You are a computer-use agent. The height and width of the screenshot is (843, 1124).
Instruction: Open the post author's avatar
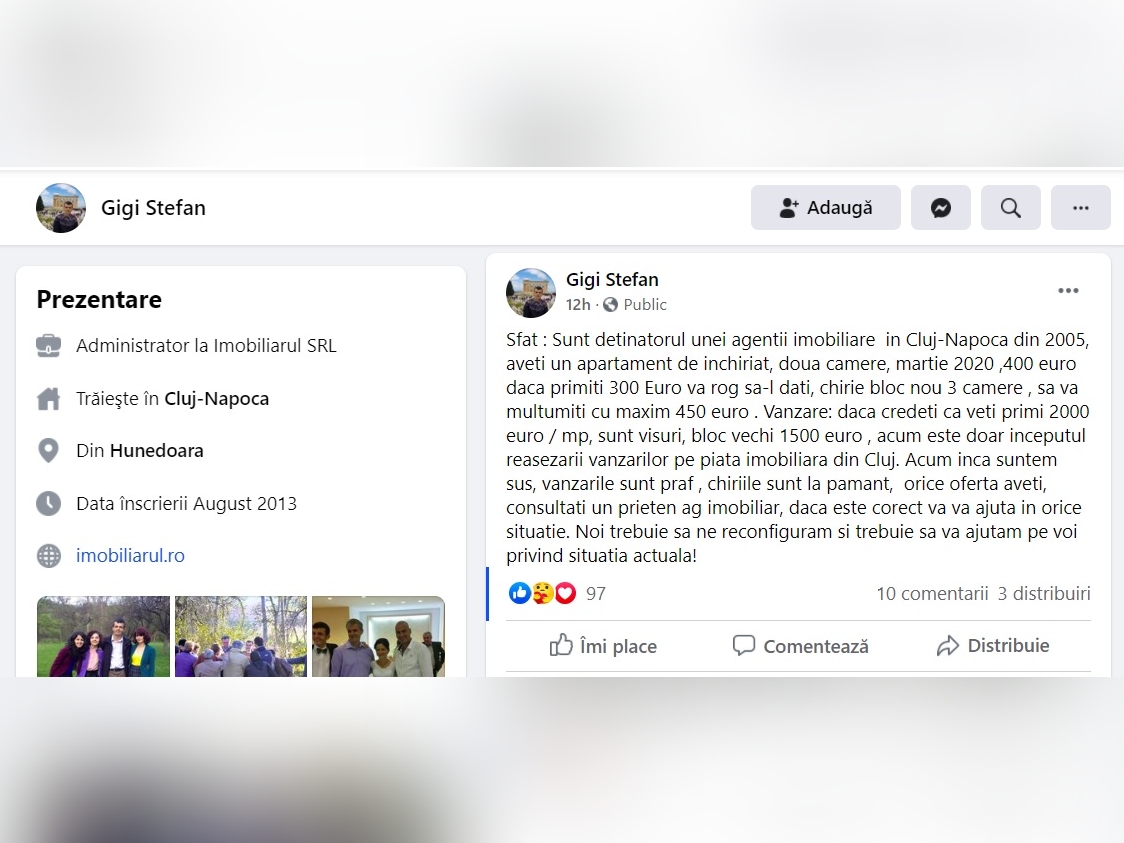pyautogui.click(x=531, y=292)
